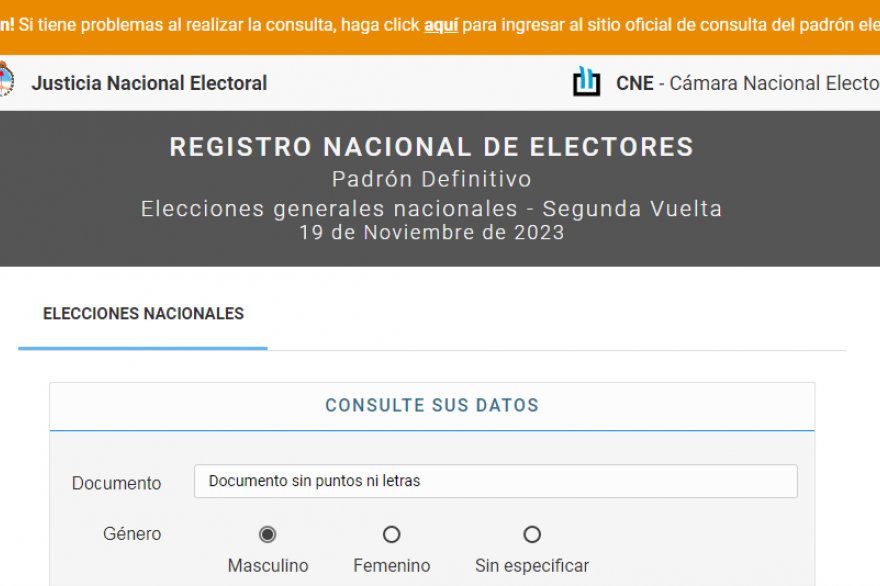This screenshot has width=880, height=586.
Task: Choose the Sin especificar radio option
Action: click(x=532, y=535)
